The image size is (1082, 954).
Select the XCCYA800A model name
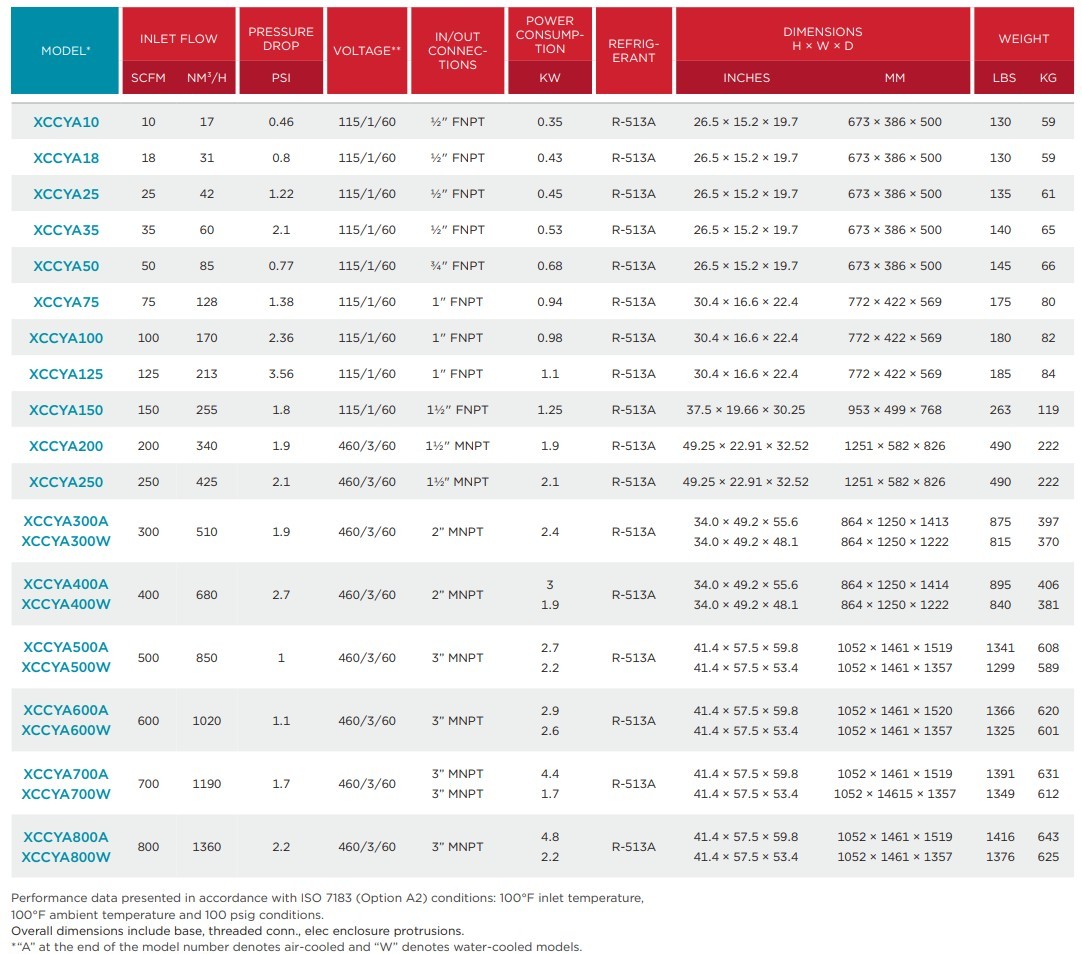66,837
